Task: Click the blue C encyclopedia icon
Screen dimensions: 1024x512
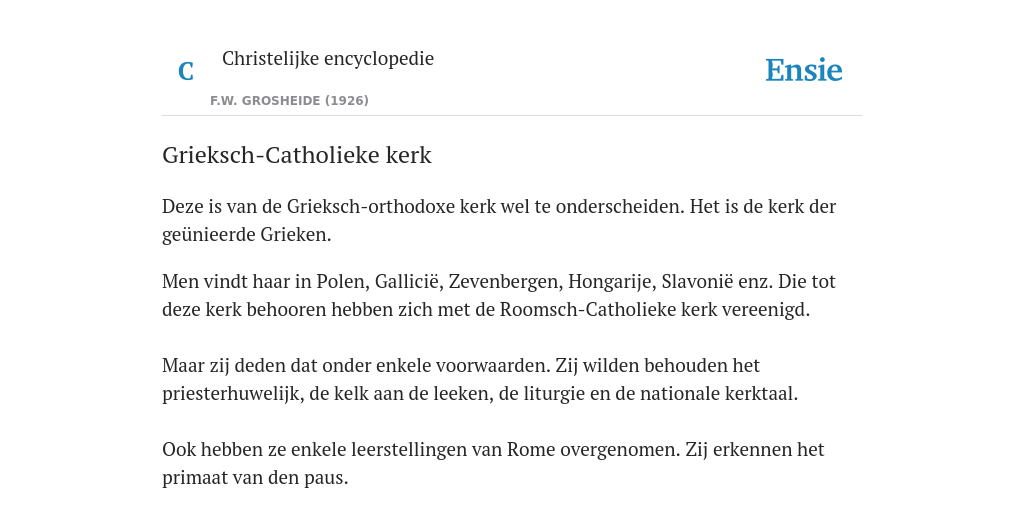Action: (x=186, y=71)
